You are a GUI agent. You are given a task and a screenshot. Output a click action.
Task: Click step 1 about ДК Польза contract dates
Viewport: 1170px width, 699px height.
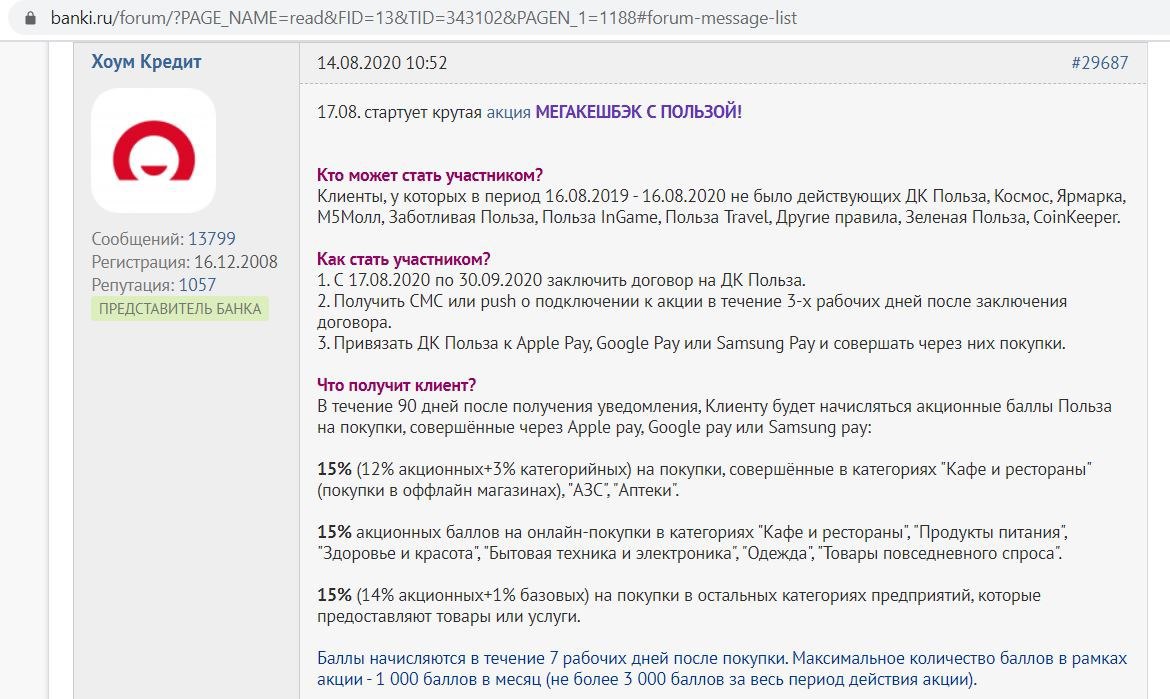[x=561, y=280]
